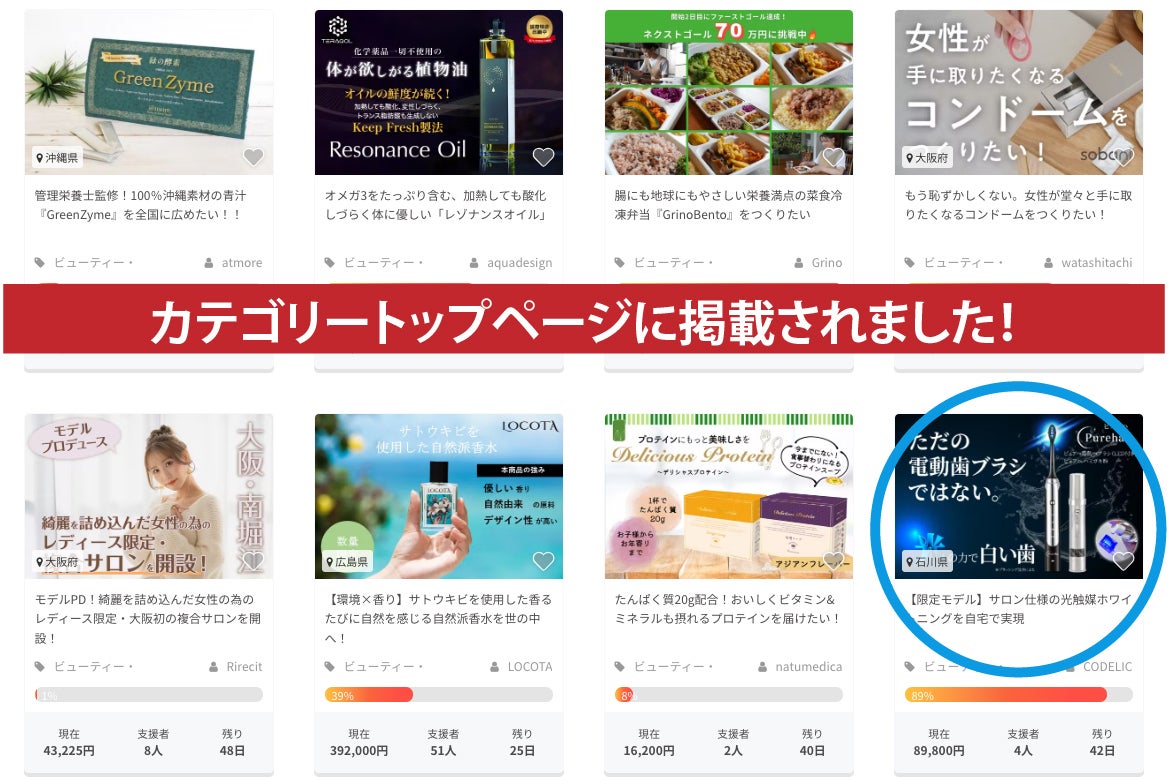Screen dimensions: 1168x777
Task: Click the 39% progress bar on LOCOTA card
Action: click(x=439, y=695)
